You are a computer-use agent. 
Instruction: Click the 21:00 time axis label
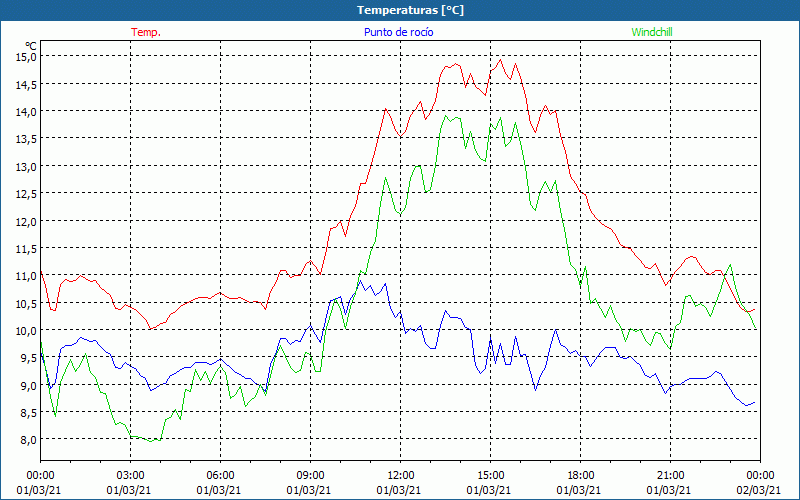[x=670, y=476]
